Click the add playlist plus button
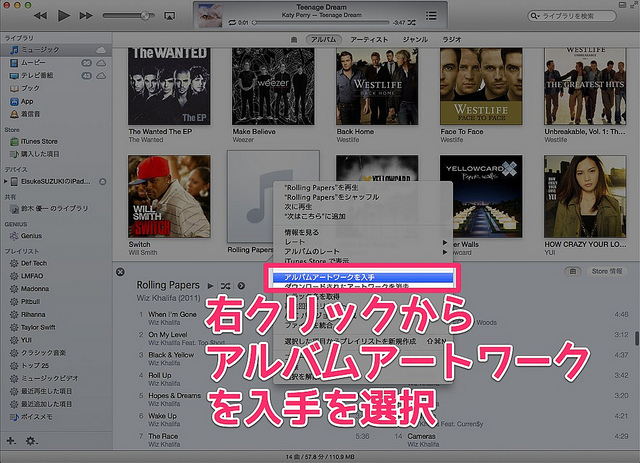This screenshot has height=463, width=640. coord(11,441)
